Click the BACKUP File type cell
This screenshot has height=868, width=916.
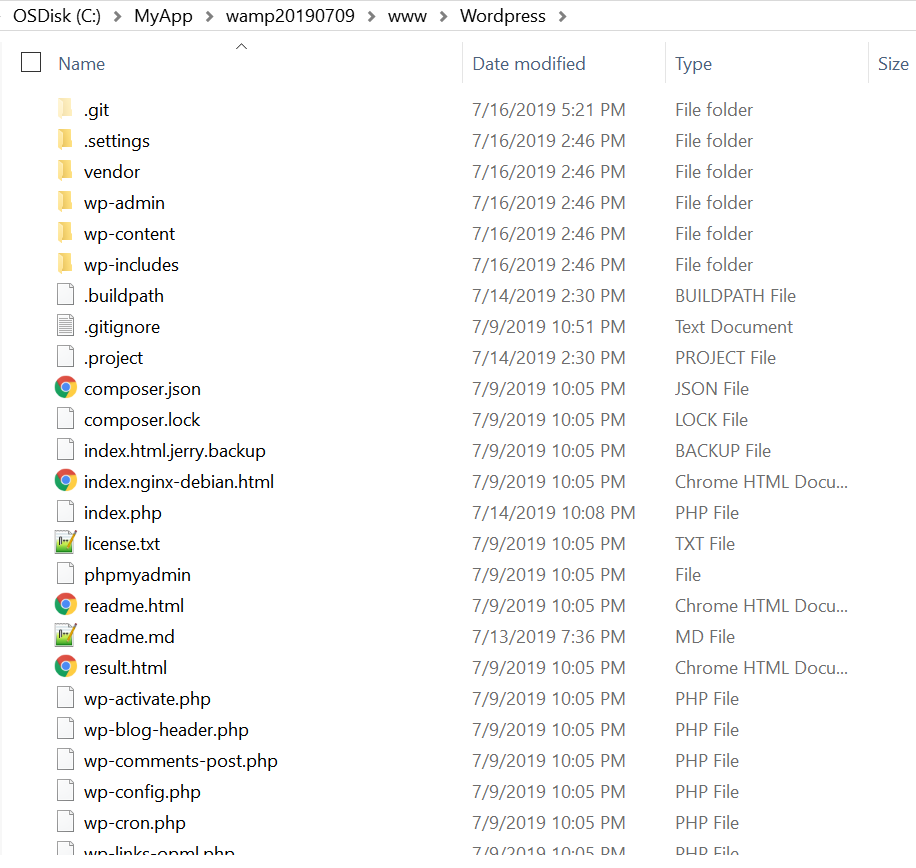[x=723, y=450]
